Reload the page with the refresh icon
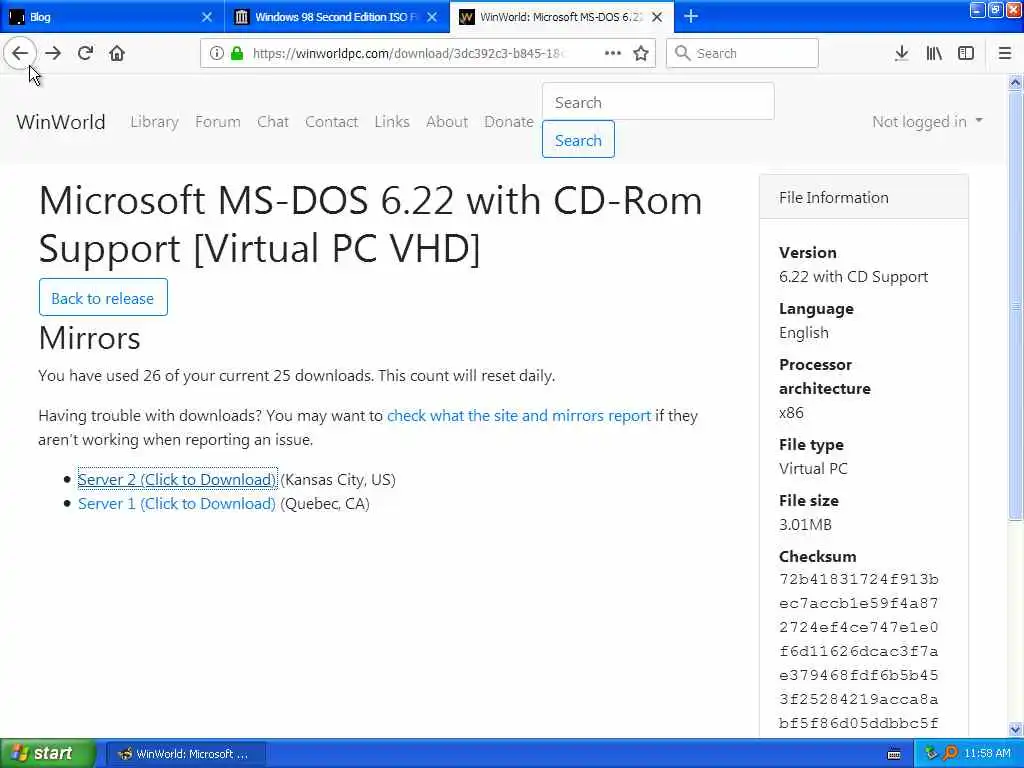 tap(85, 53)
